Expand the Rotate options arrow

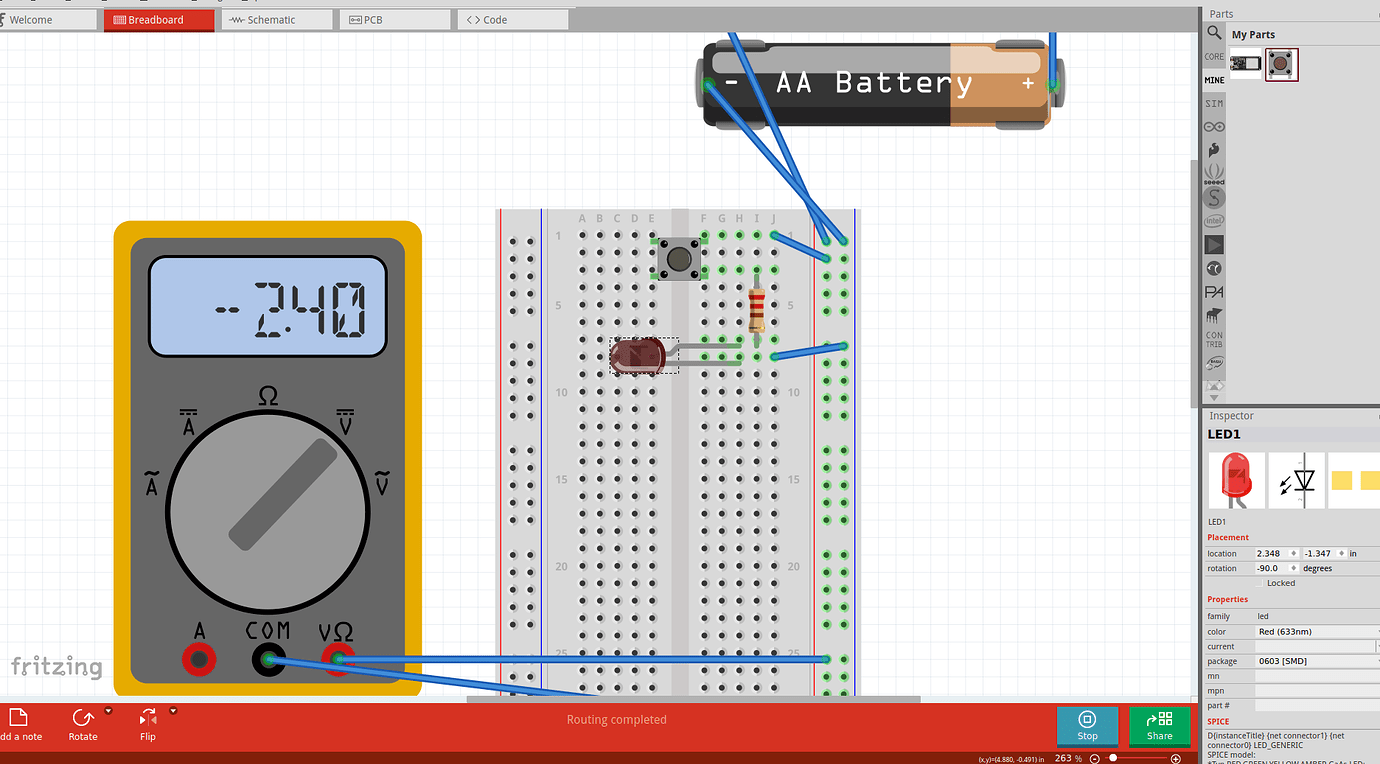pos(108,711)
